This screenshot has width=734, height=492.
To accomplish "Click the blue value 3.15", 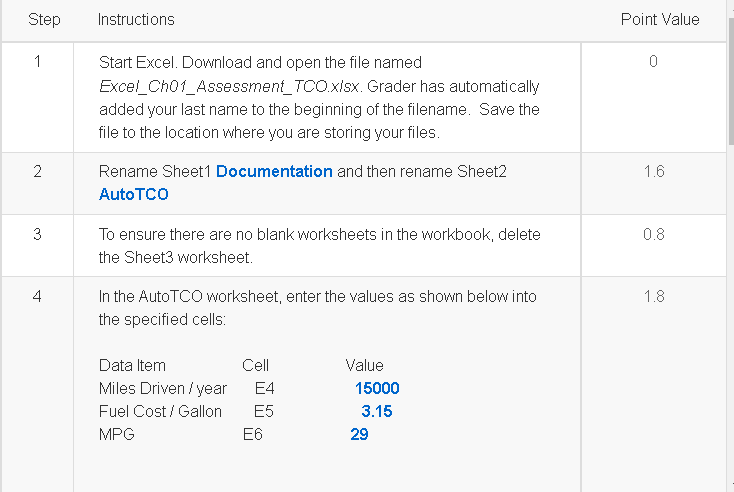I will point(376,411).
